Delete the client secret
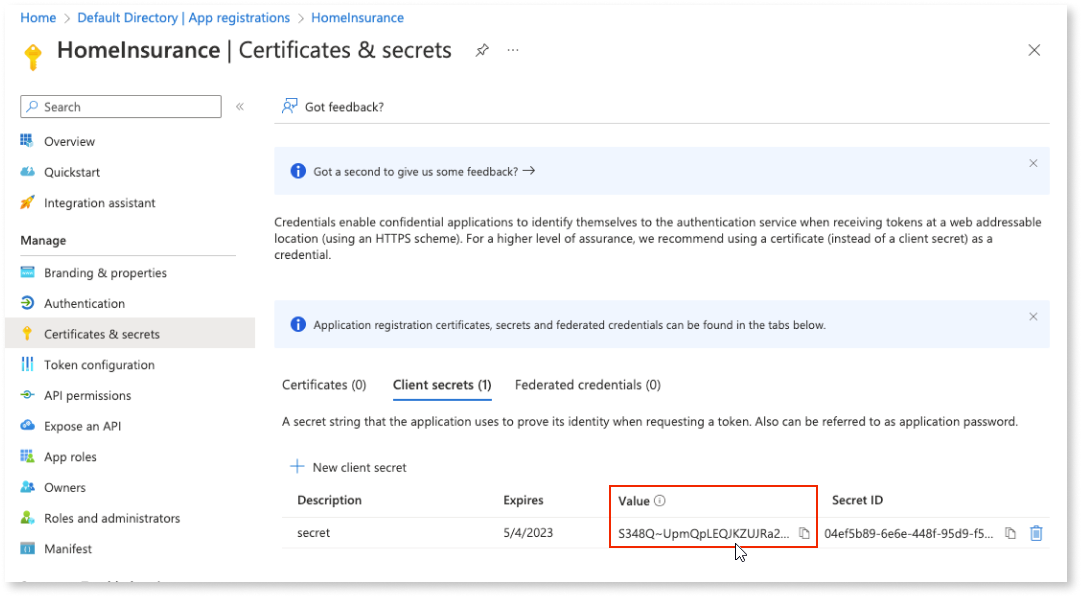Image resolution: width=1082 pixels, height=597 pixels. 1036,533
